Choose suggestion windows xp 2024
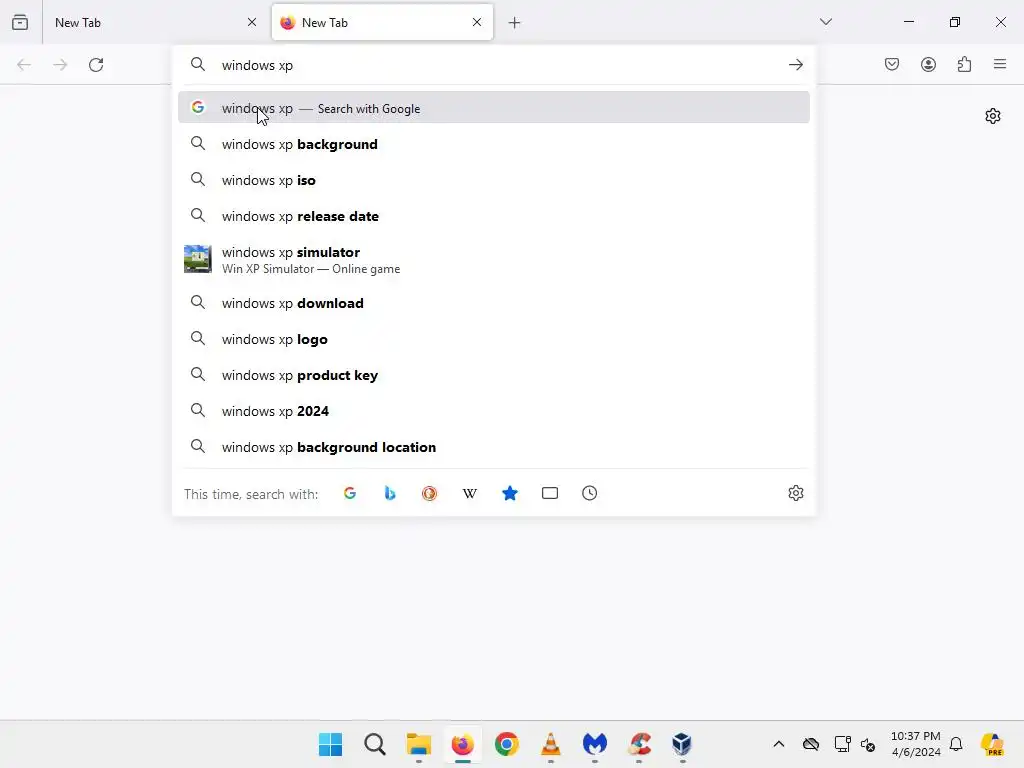Viewport: 1024px width, 768px height. pos(494,411)
